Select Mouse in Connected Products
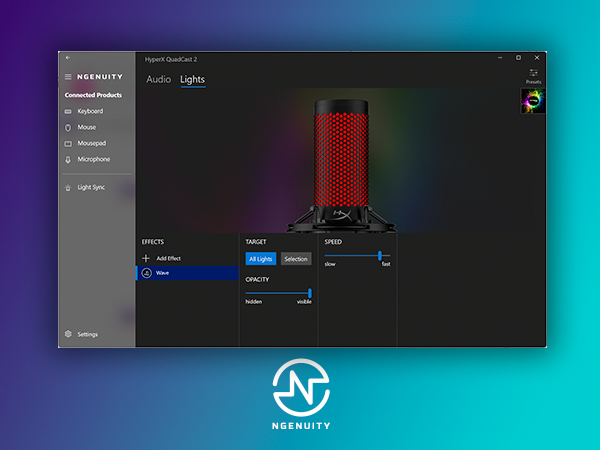Screen dimensions: 600x450 click(x=87, y=127)
